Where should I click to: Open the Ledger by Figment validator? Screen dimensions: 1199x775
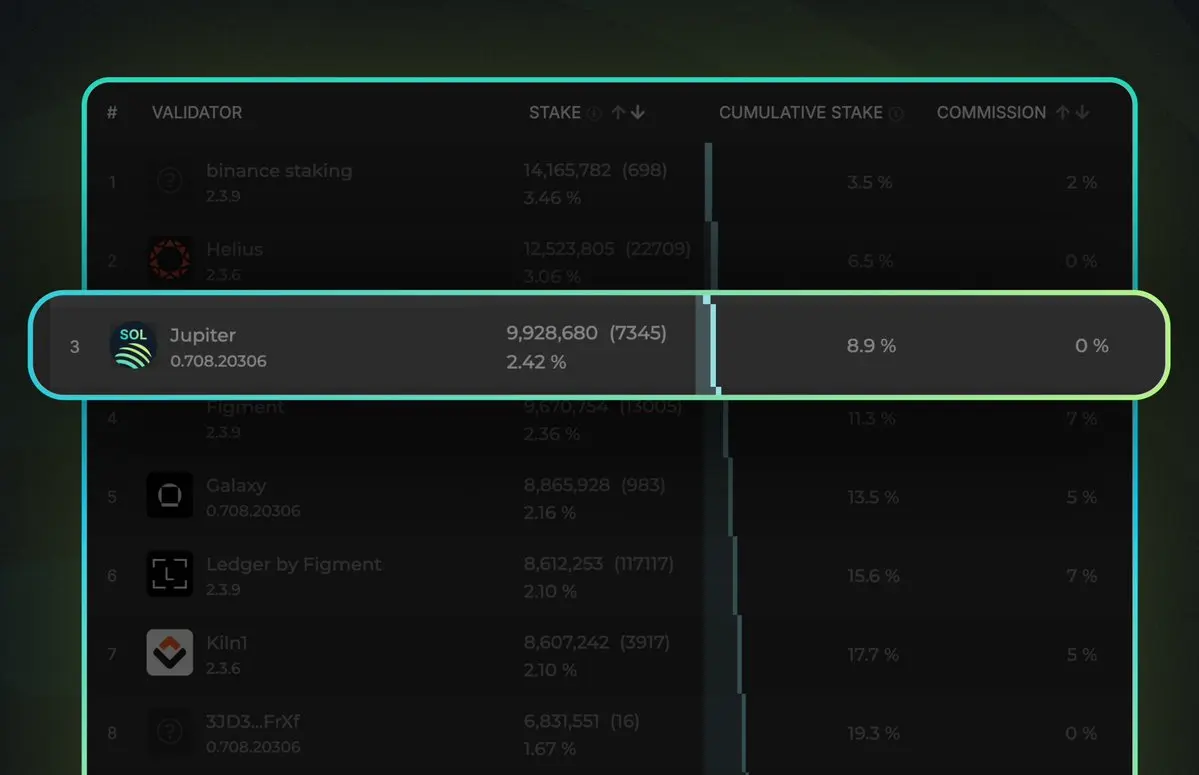tap(294, 564)
